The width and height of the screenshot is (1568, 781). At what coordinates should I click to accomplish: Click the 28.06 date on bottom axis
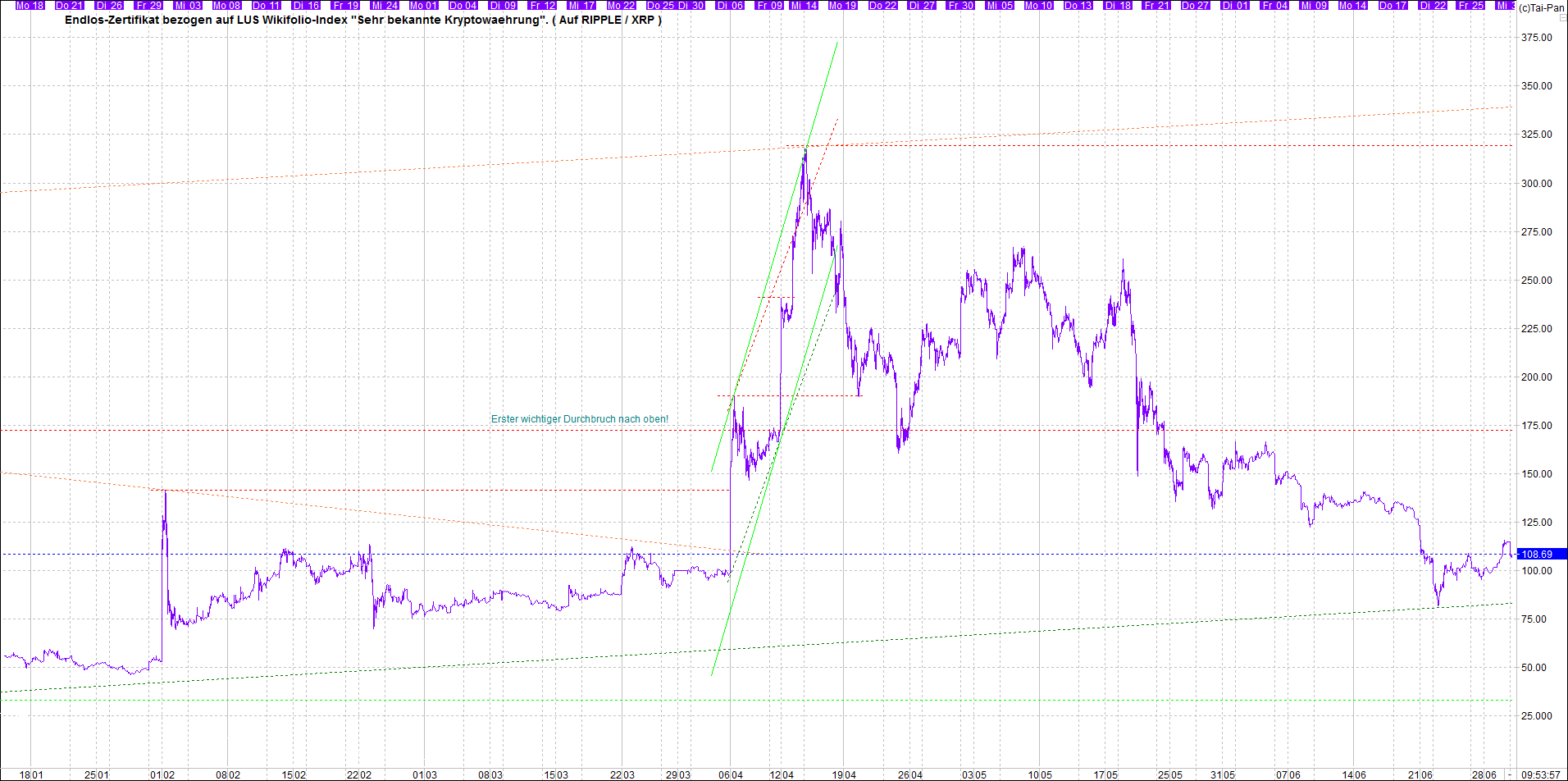coord(1484,774)
